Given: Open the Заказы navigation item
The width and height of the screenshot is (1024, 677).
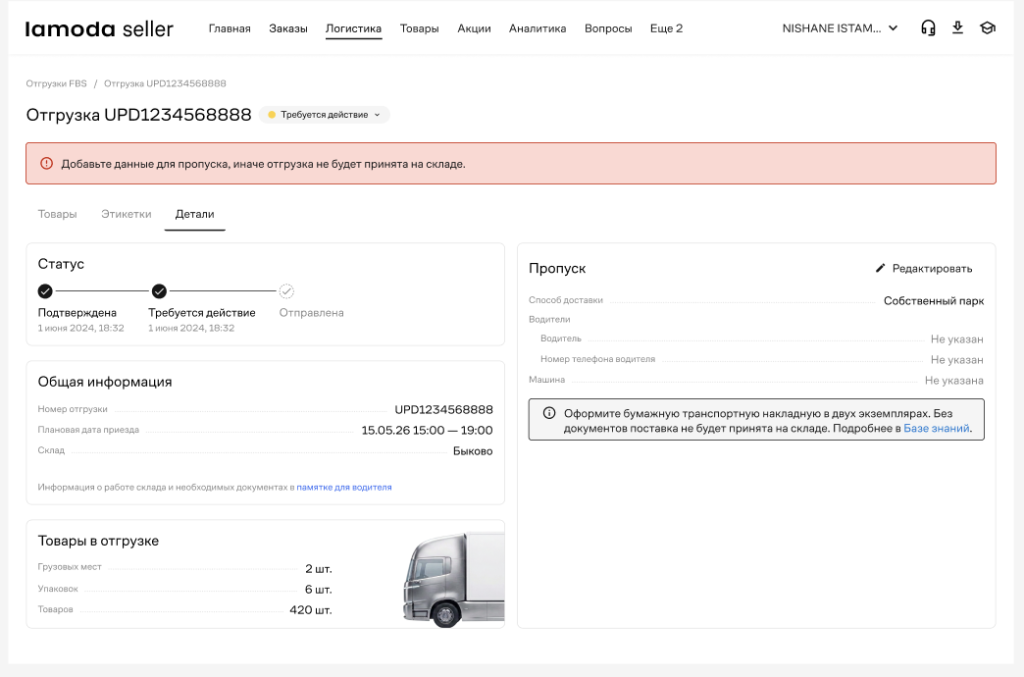Looking at the screenshot, I should tap(288, 29).
